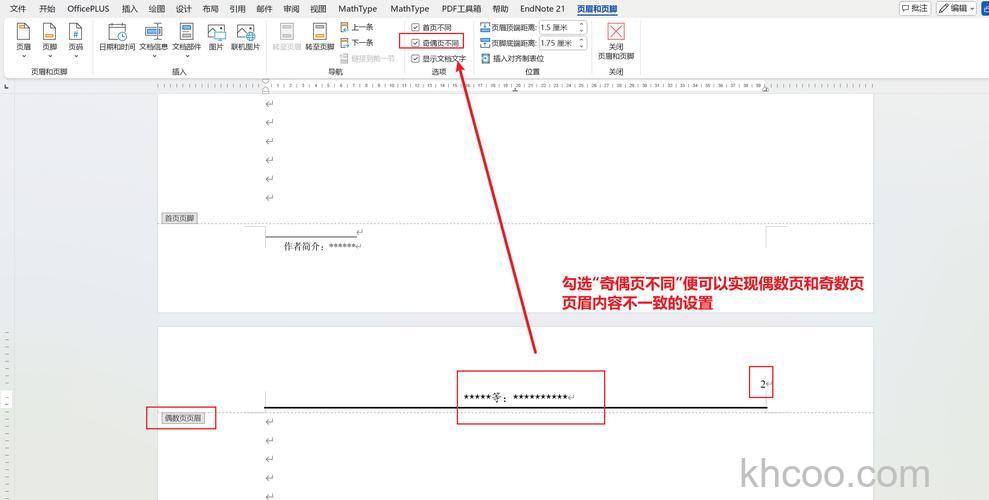The height and width of the screenshot is (500, 989).
Task: Open the 页码 page number menu
Action: pyautogui.click(x=76, y=39)
